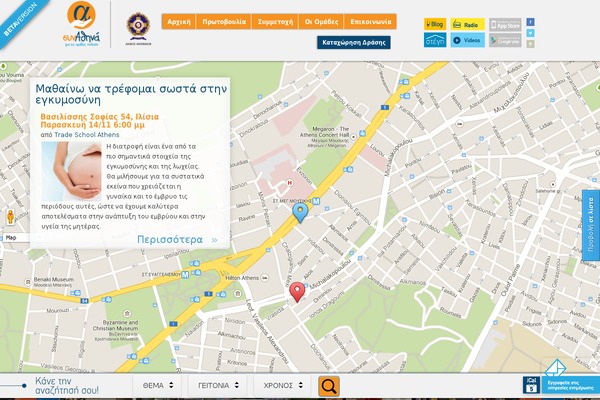Click the Byzantine and Christian Museum marker

pos(127,313)
